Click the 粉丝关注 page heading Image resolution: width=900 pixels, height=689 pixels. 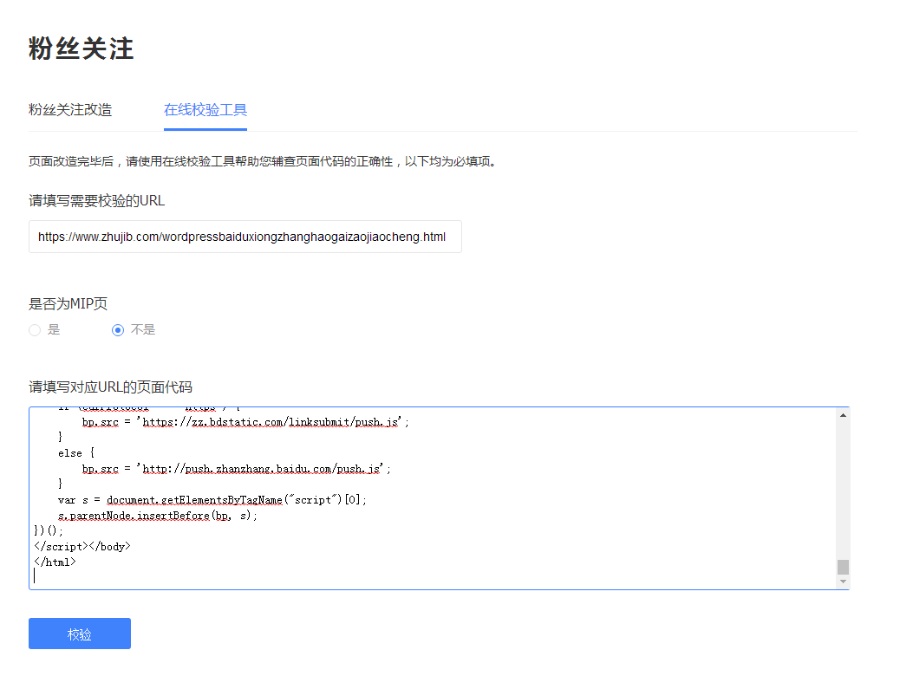click(x=81, y=48)
